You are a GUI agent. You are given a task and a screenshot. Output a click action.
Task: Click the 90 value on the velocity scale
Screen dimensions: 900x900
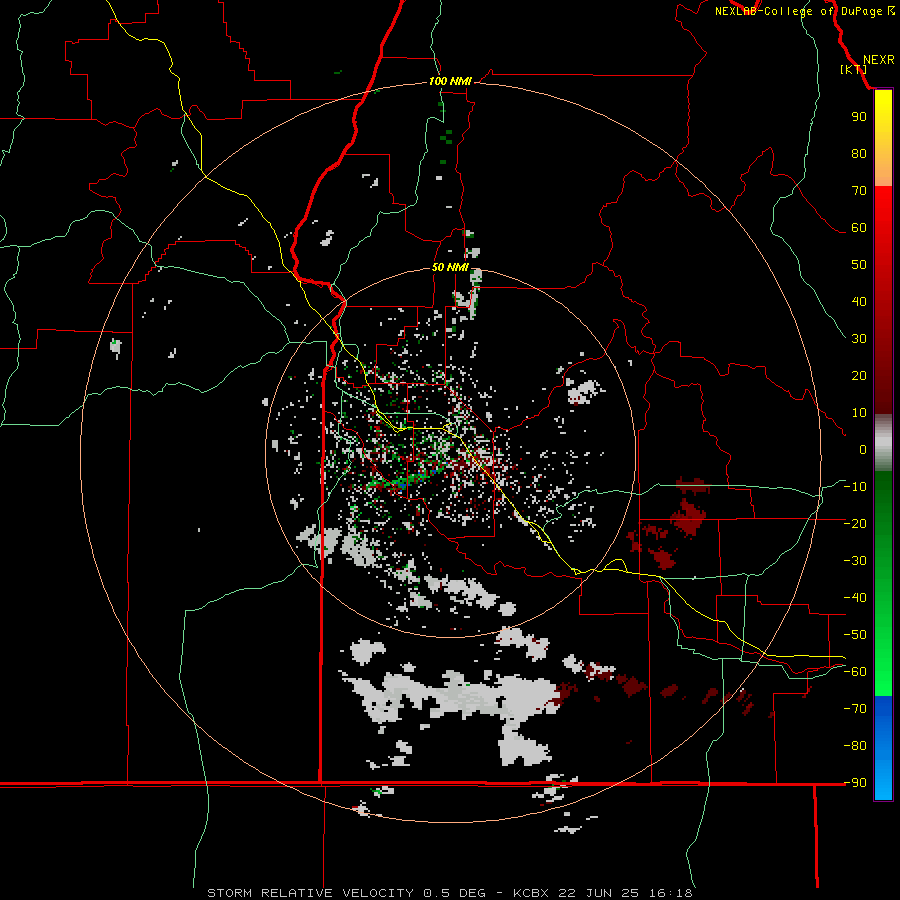859,117
